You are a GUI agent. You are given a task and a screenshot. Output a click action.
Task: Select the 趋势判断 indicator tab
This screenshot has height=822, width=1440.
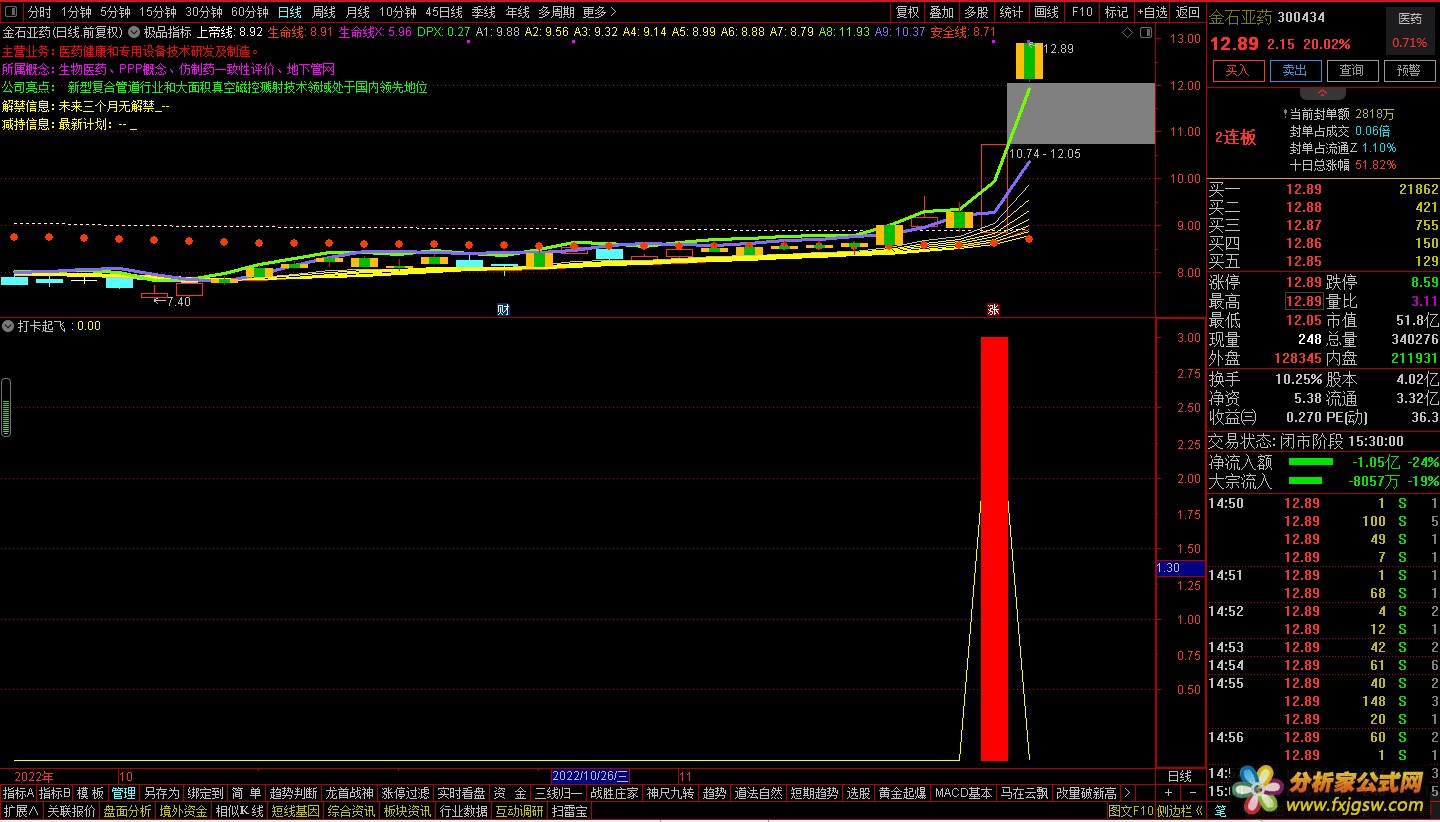tap(294, 793)
